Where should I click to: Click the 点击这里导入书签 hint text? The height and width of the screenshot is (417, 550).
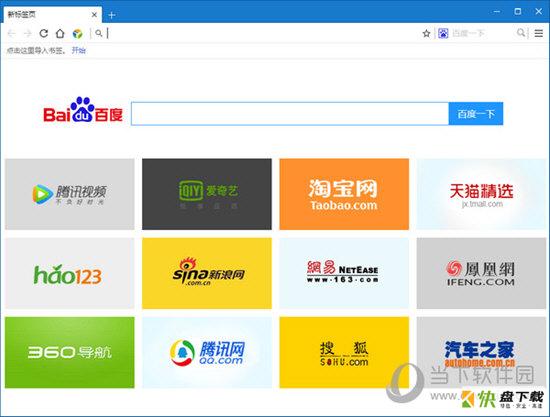click(36, 51)
